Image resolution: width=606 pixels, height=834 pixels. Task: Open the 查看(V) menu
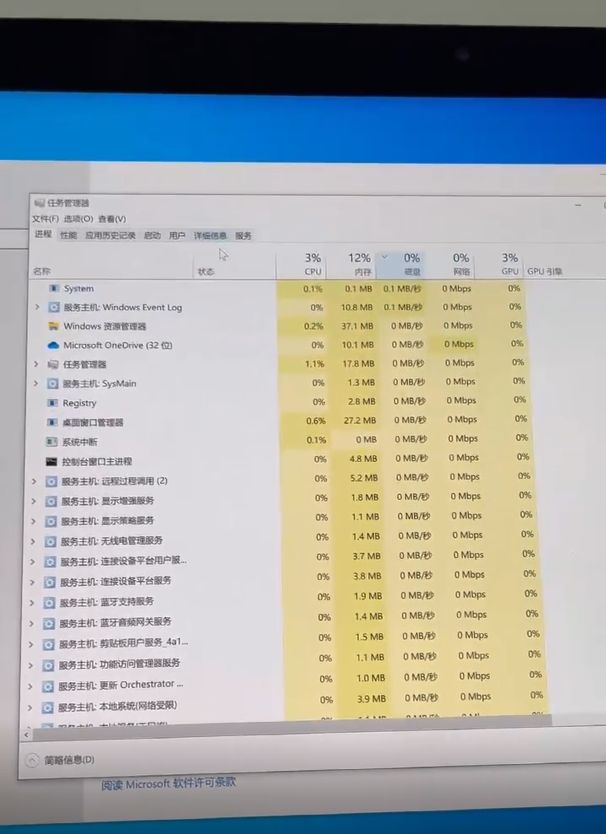coord(112,219)
